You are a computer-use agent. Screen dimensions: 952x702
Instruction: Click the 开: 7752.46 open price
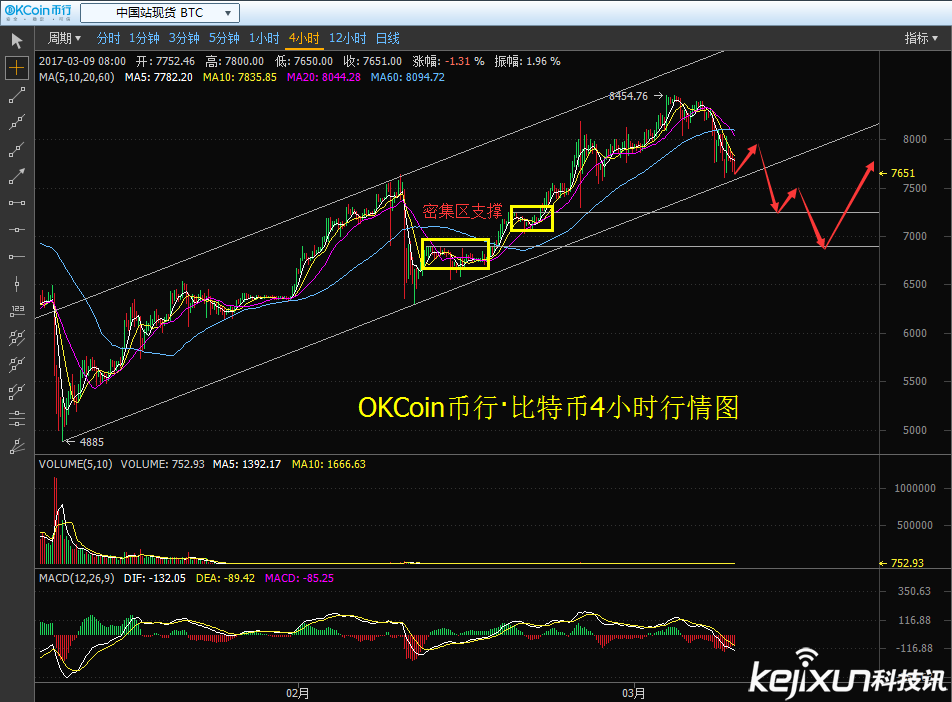coord(165,61)
